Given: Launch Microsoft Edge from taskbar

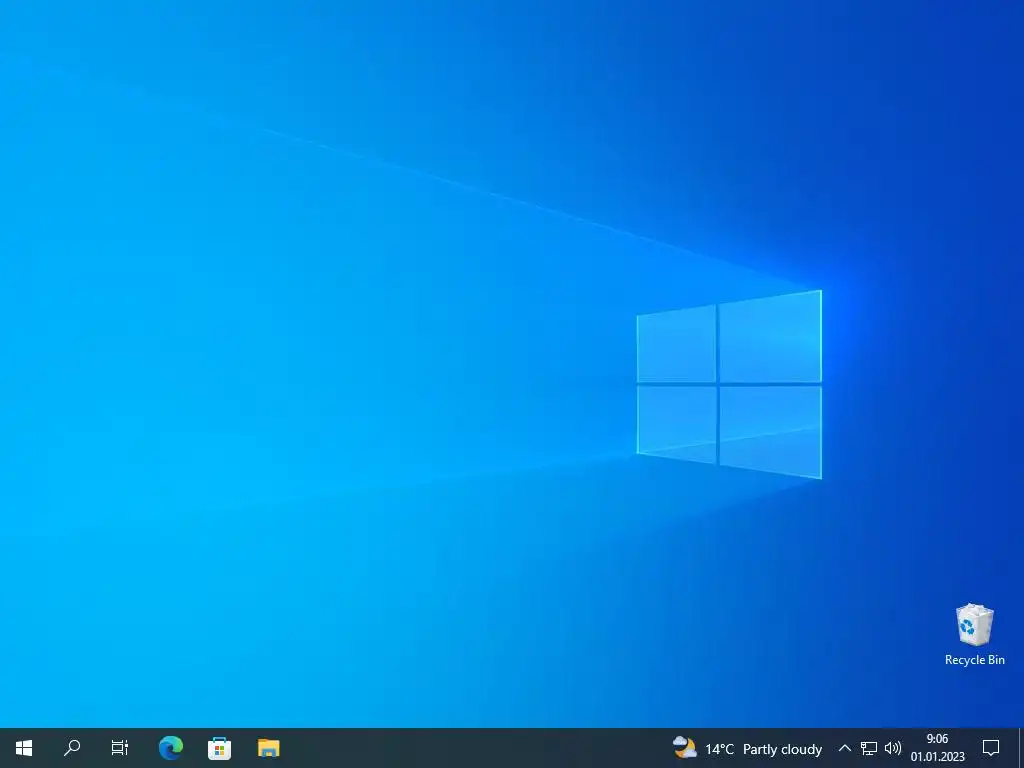Looking at the screenshot, I should 171,748.
